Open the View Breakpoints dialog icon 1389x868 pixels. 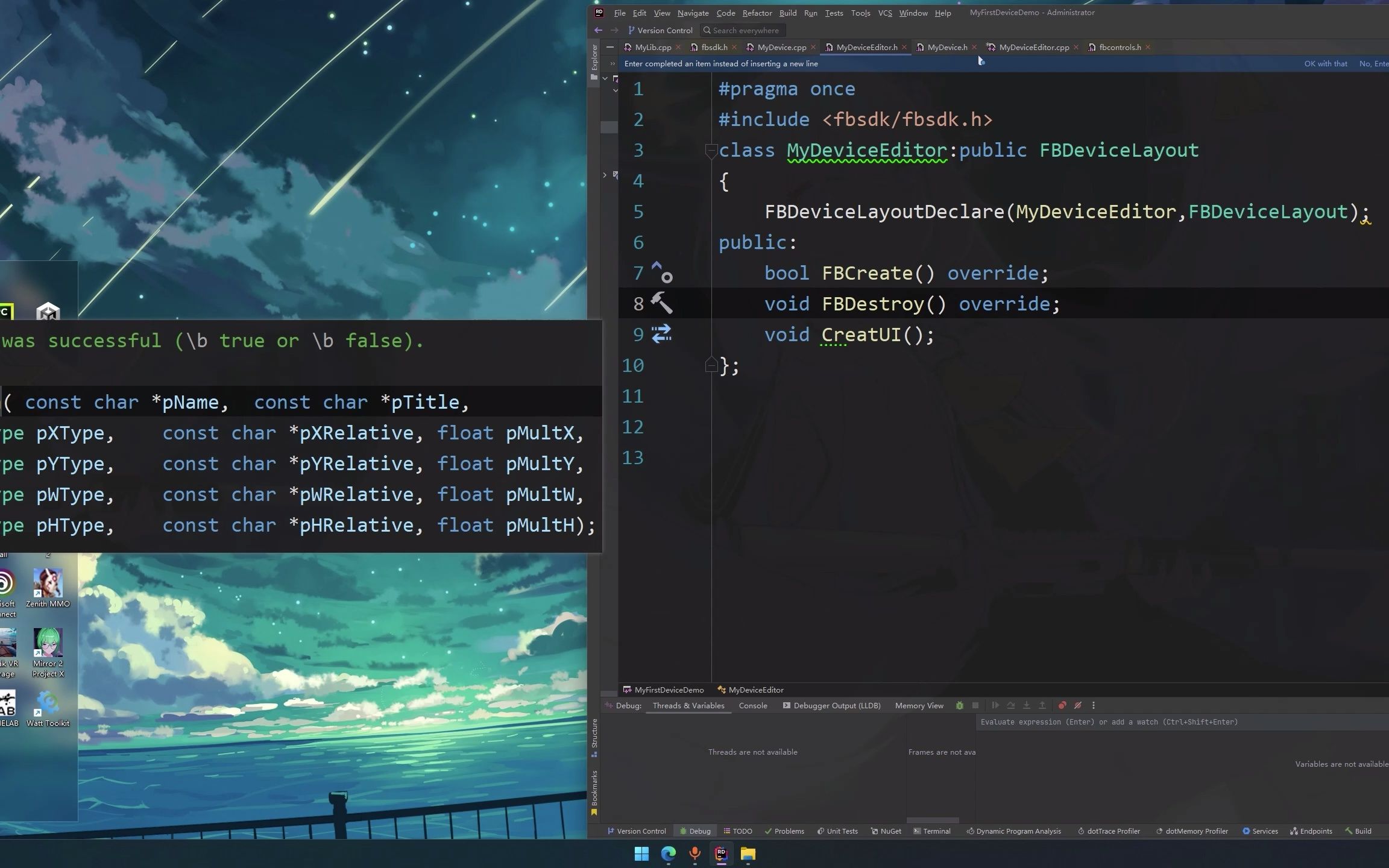tap(1062, 705)
